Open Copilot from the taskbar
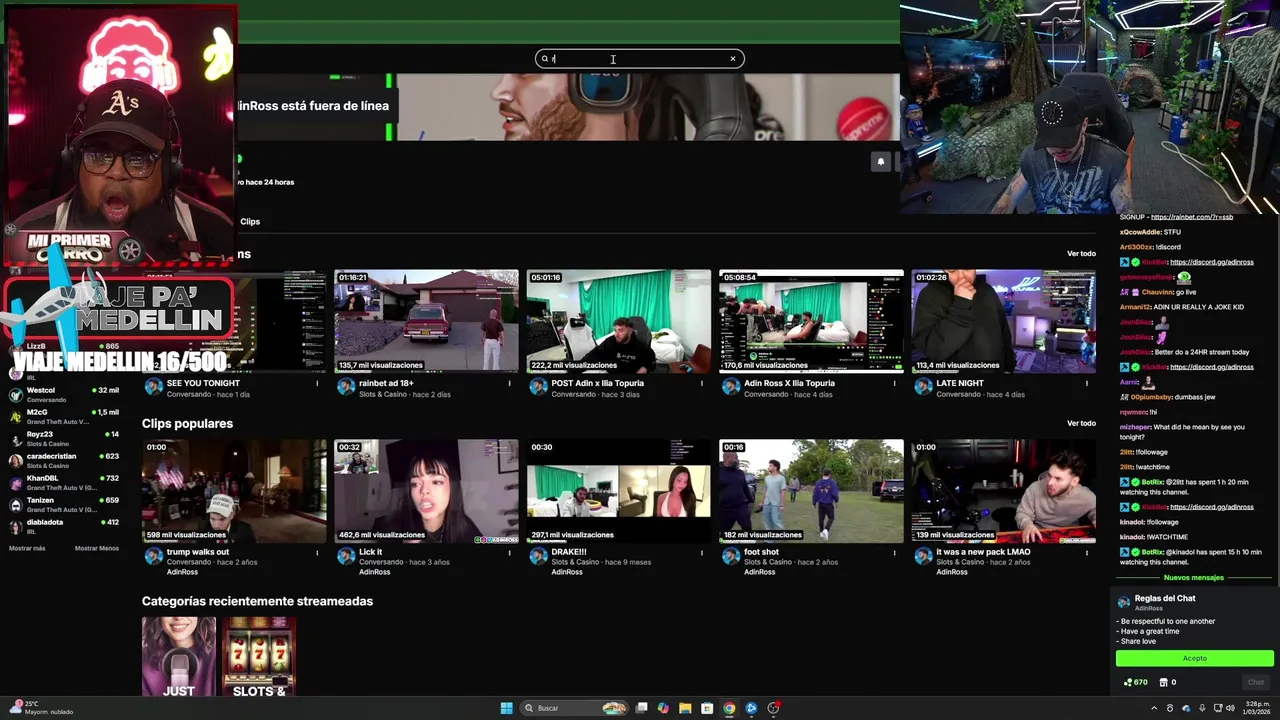Screen dimensions: 1280x720 pyautogui.click(x=663, y=708)
